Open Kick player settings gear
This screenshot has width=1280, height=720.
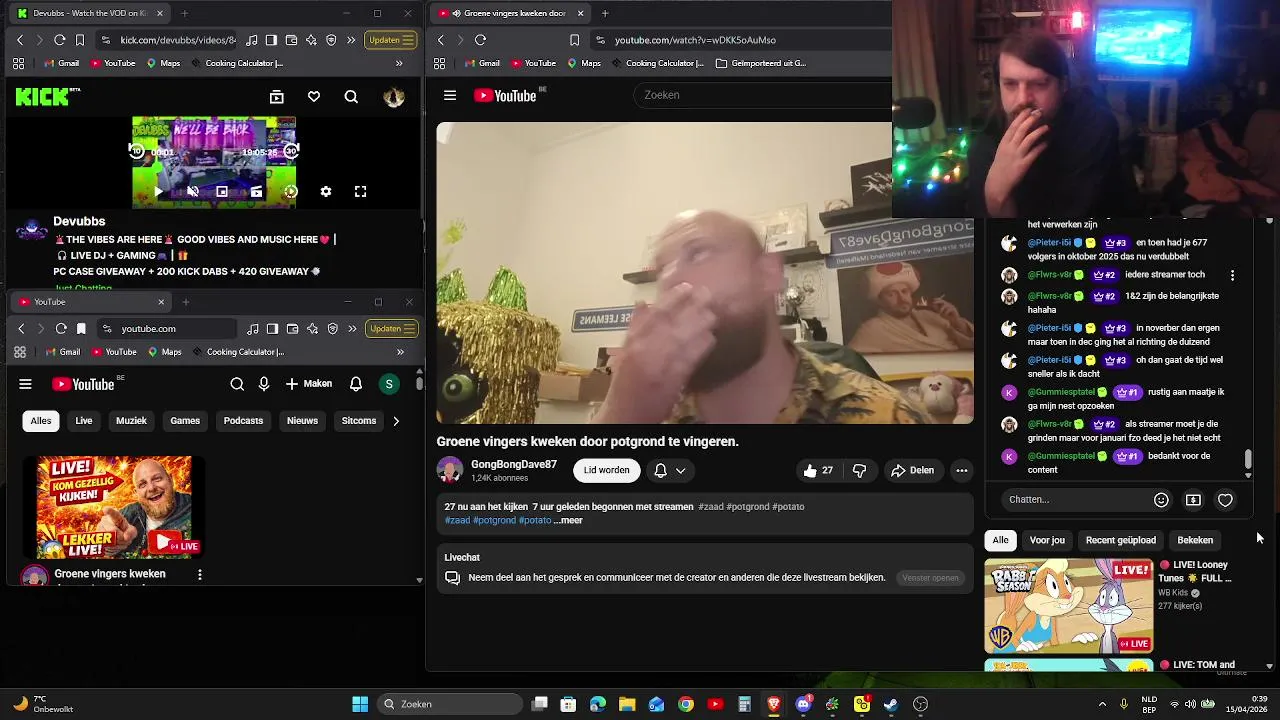(325, 191)
